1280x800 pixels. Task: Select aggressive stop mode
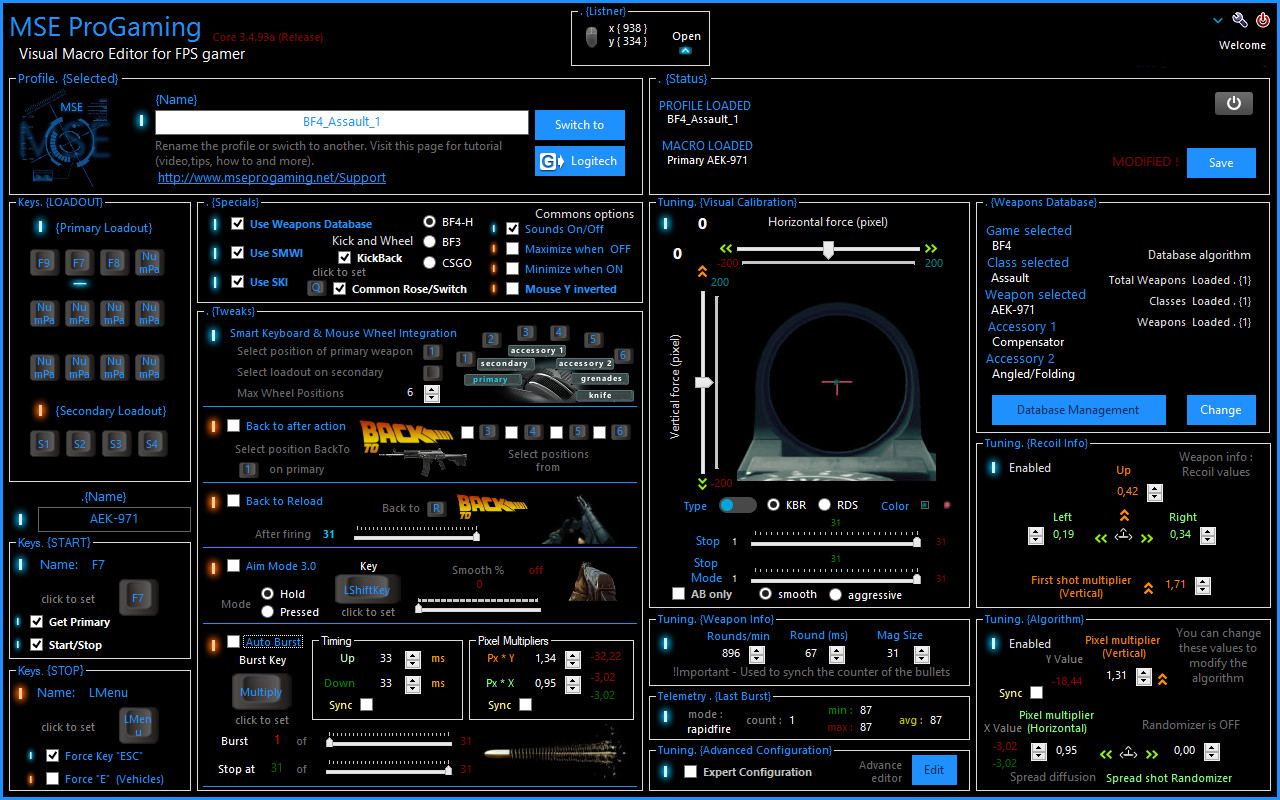coord(836,594)
